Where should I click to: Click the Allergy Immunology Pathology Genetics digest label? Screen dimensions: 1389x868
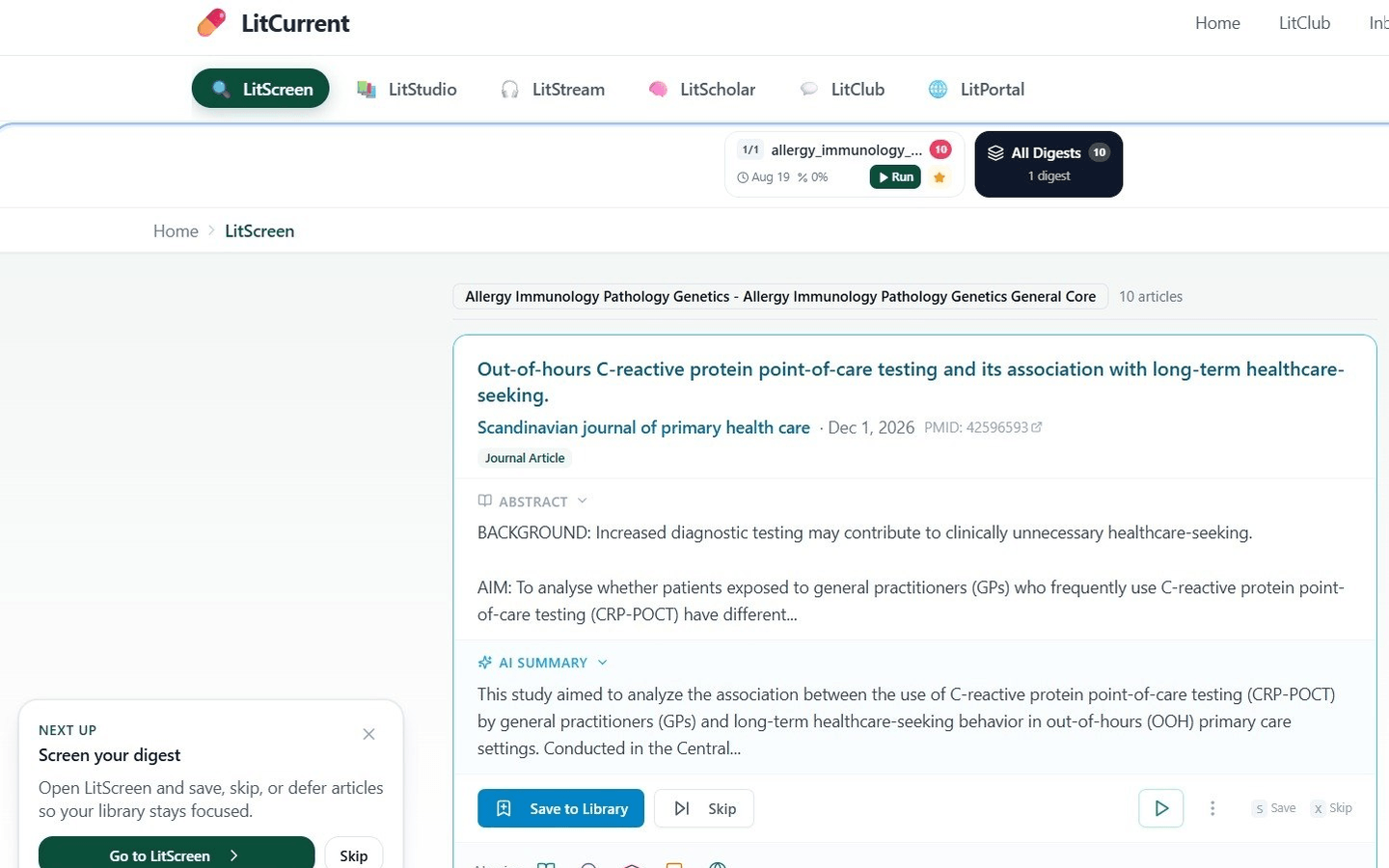point(780,296)
